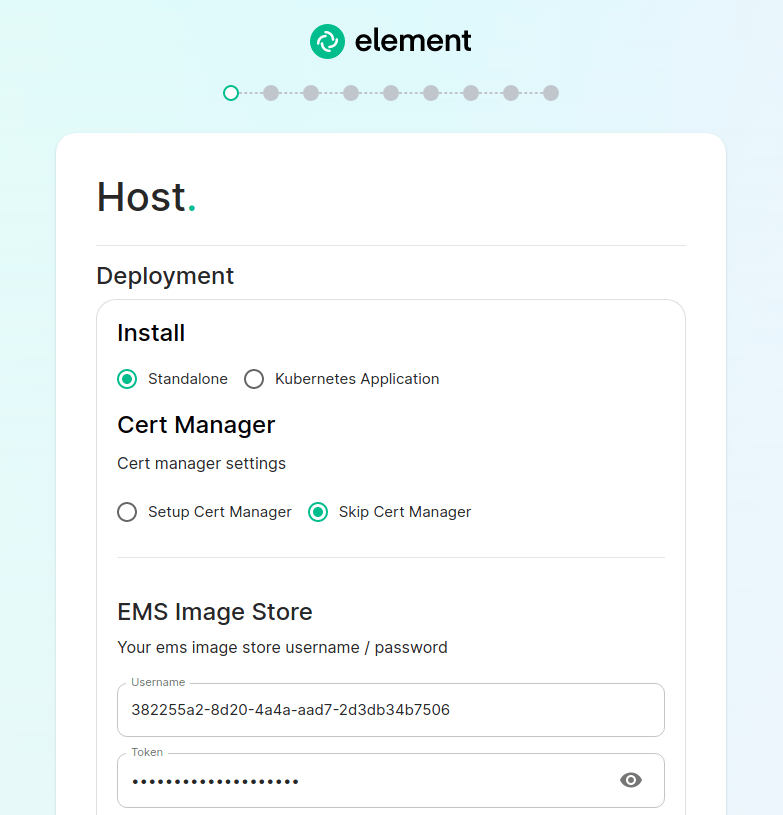Select the Setup Cert Manager option

click(x=127, y=512)
